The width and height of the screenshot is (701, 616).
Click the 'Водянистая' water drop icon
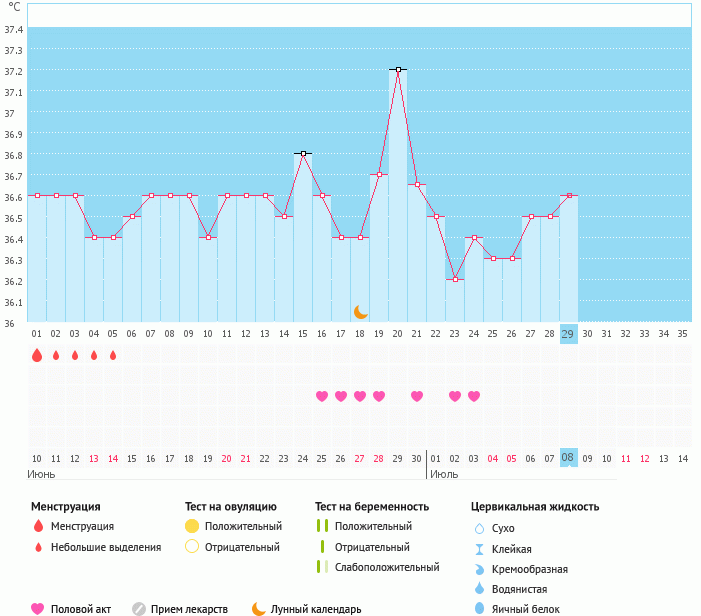479,588
